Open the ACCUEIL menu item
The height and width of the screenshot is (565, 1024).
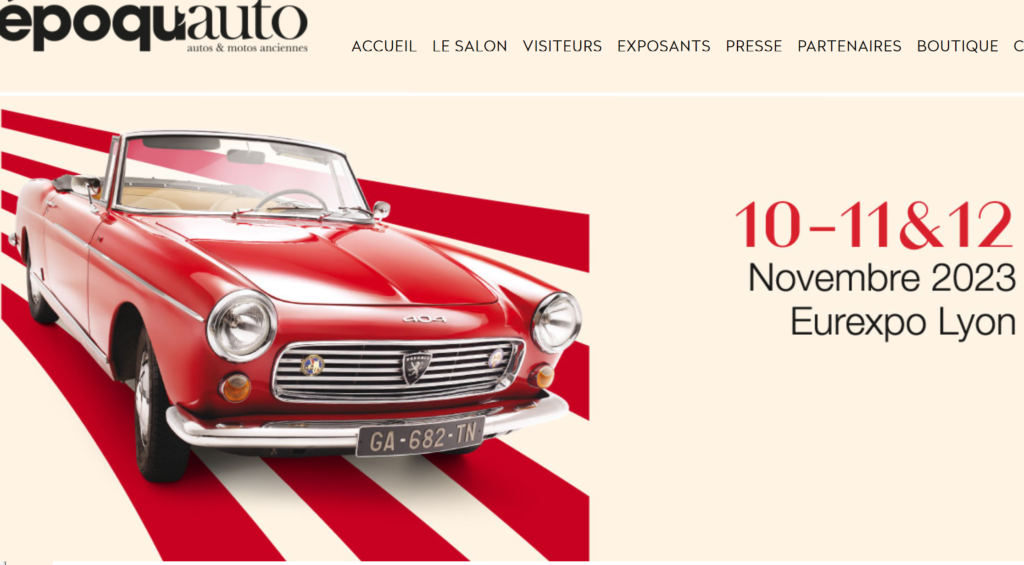coord(384,46)
